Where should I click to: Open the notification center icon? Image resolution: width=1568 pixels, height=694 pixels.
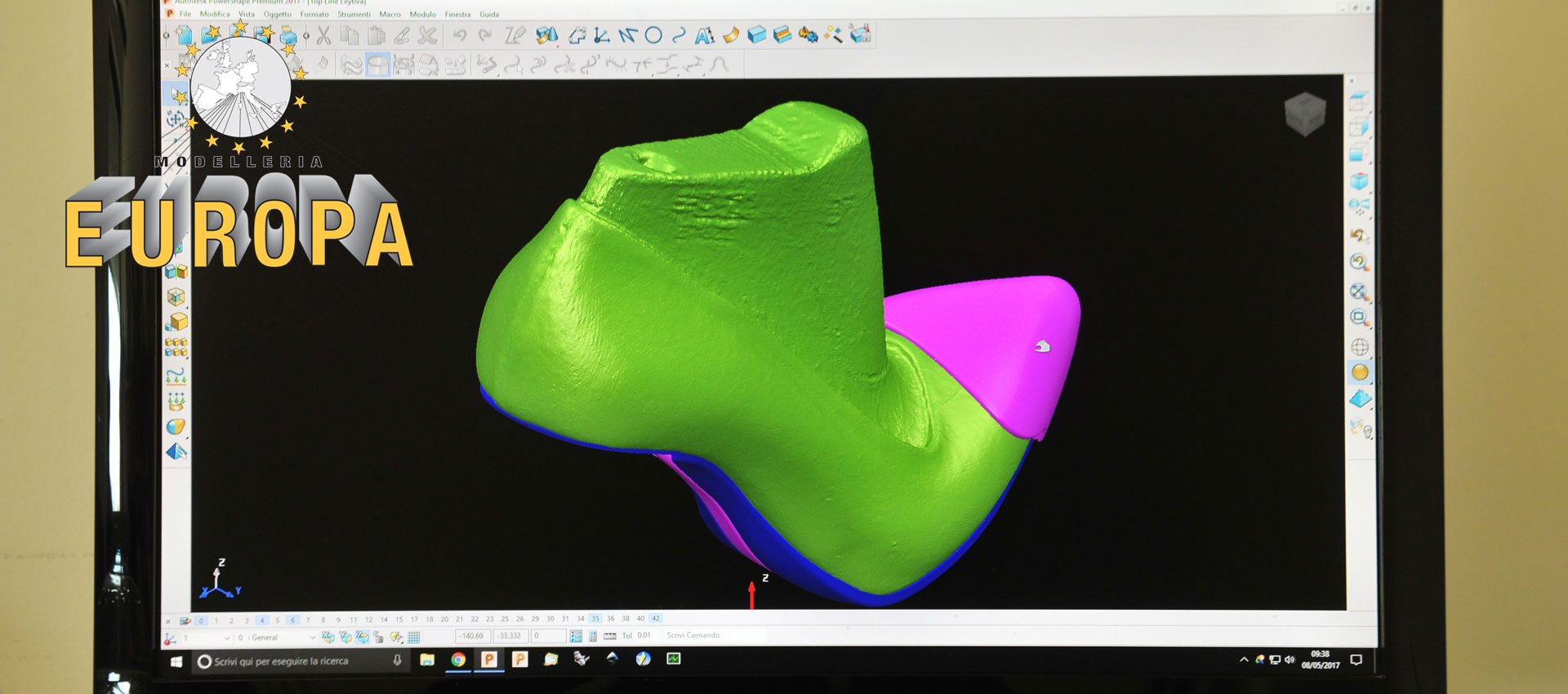tap(1356, 660)
